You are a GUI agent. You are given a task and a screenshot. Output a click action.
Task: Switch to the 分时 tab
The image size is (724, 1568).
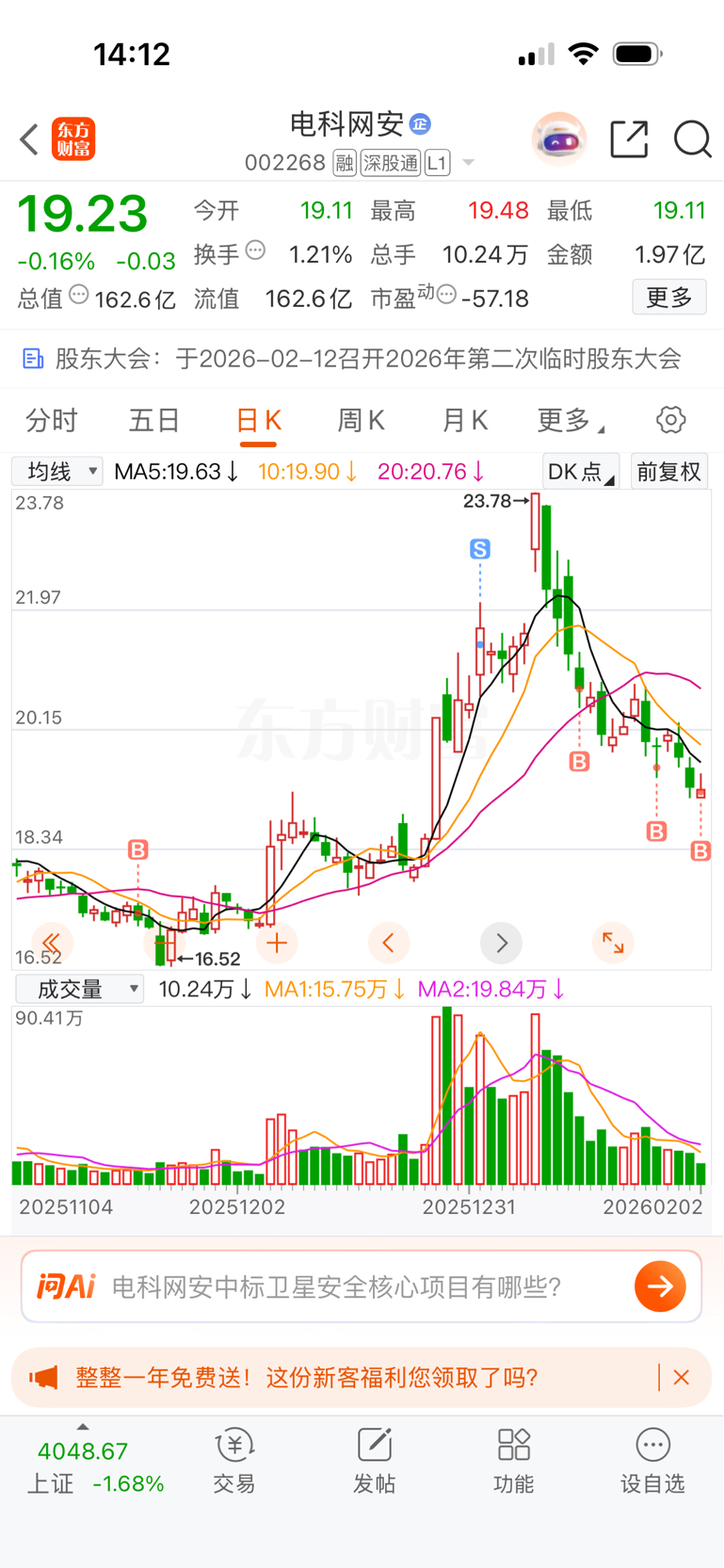(x=51, y=420)
